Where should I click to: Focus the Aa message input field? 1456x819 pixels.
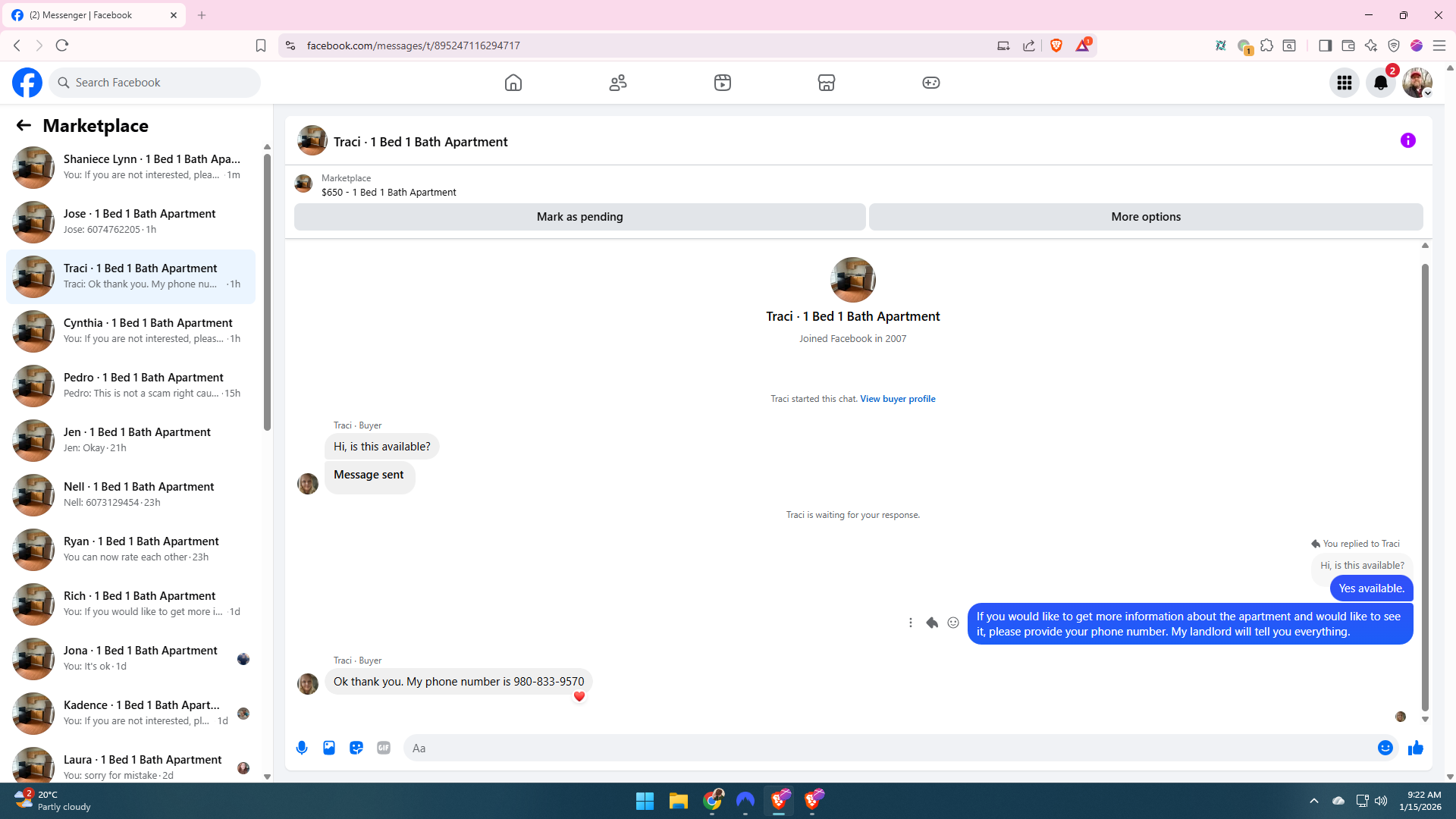[887, 748]
